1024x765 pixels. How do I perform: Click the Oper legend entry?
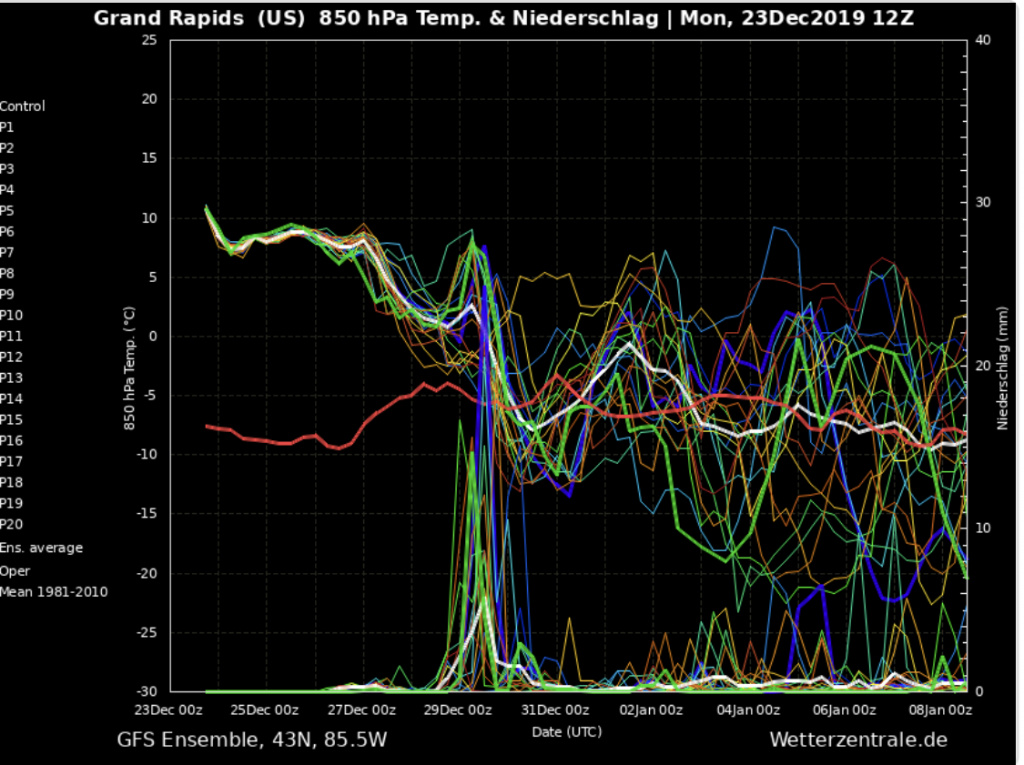(x=14, y=571)
